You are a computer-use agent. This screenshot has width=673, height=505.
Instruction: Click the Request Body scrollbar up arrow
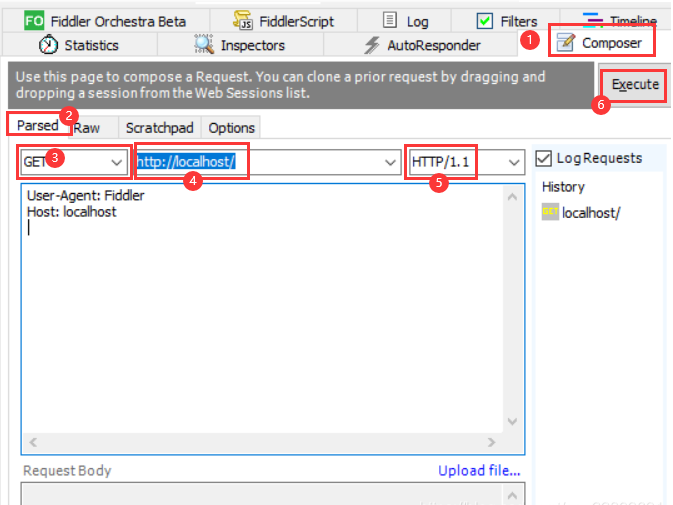(512, 496)
